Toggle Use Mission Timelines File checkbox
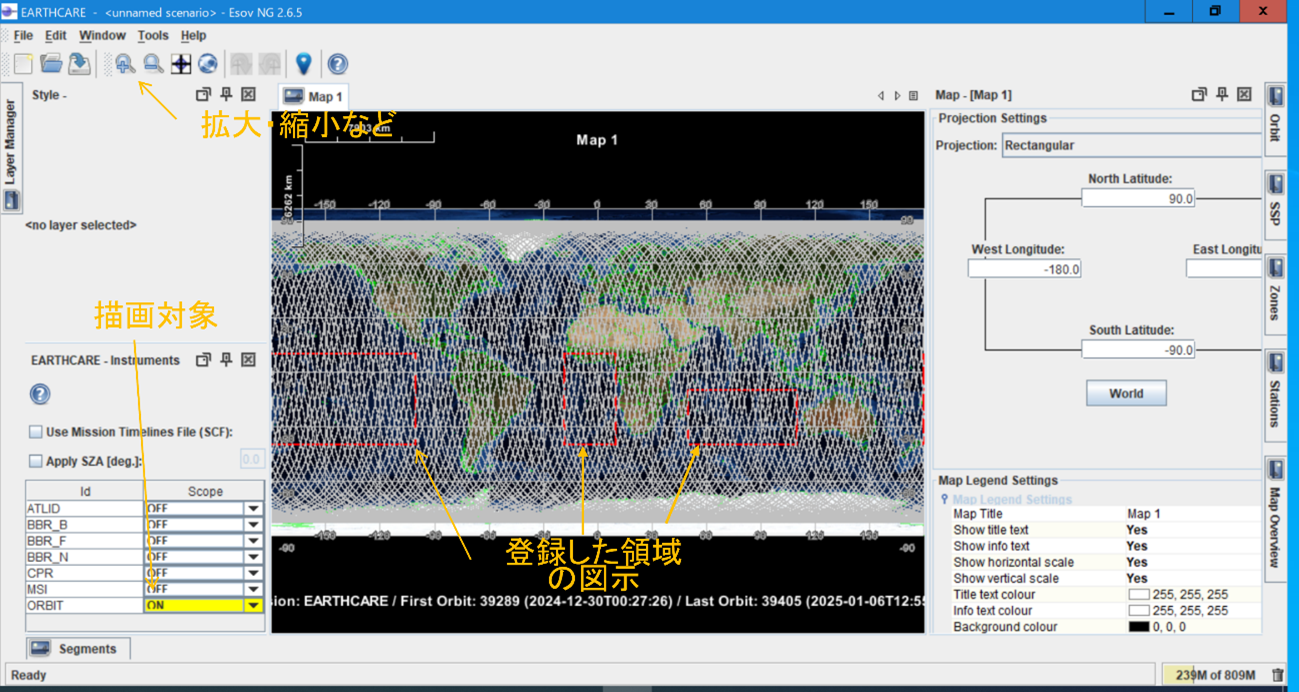This screenshot has width=1299, height=692. (x=36, y=432)
